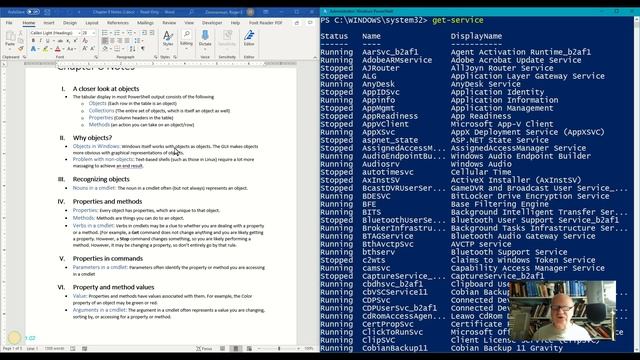
Task: Click the Font Color red A swatch
Action: click(58, 49)
